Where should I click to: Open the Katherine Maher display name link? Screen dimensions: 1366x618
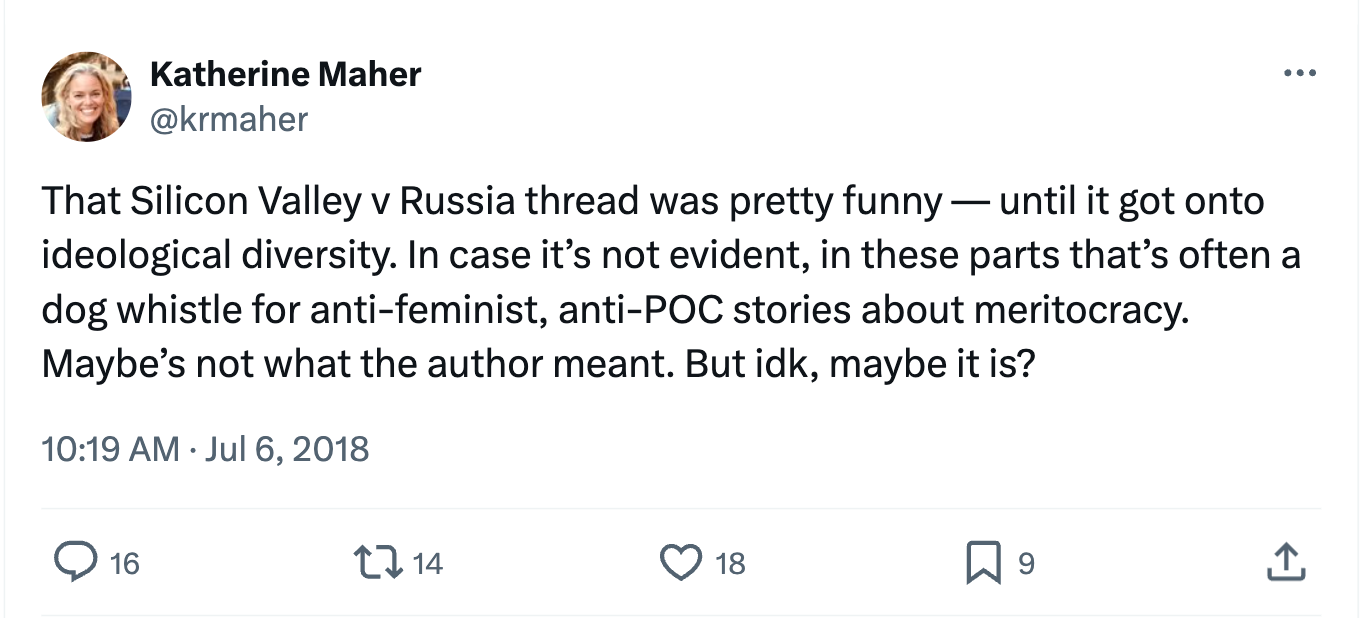coord(285,73)
